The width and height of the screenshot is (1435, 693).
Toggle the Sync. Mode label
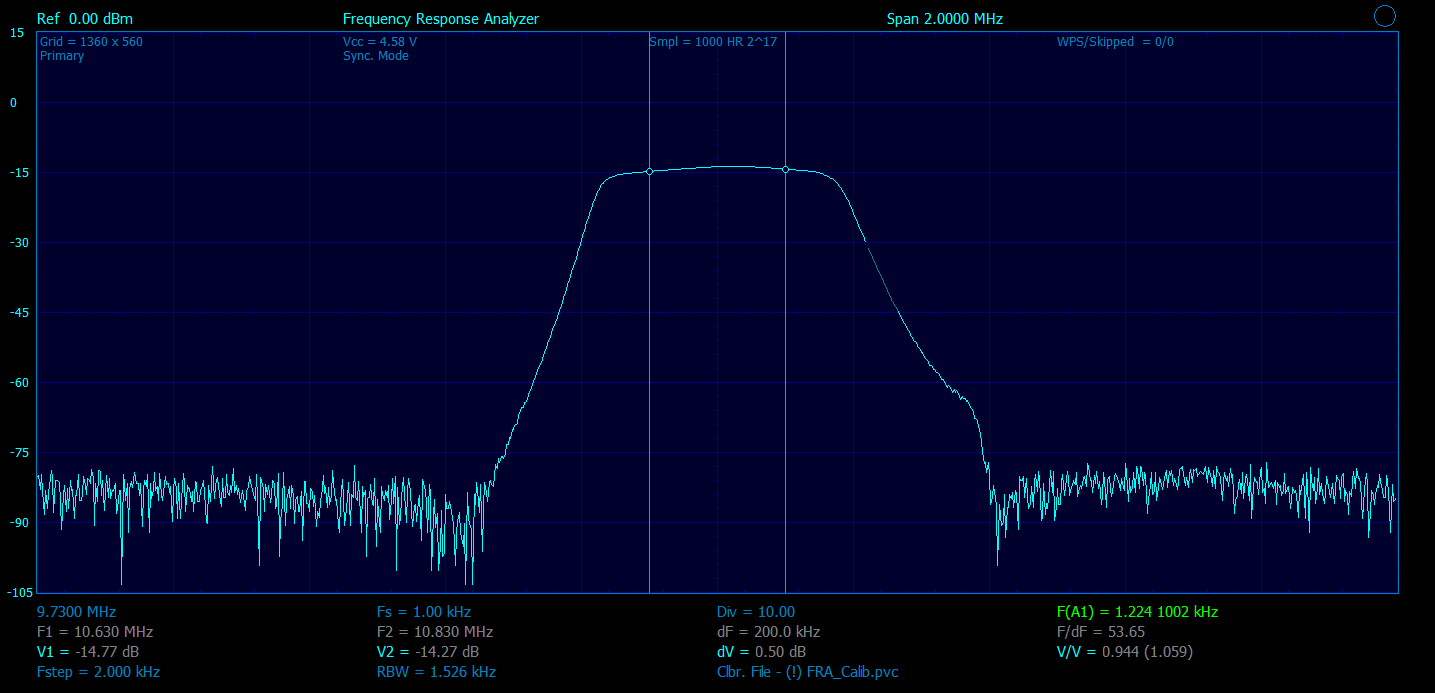[375, 56]
